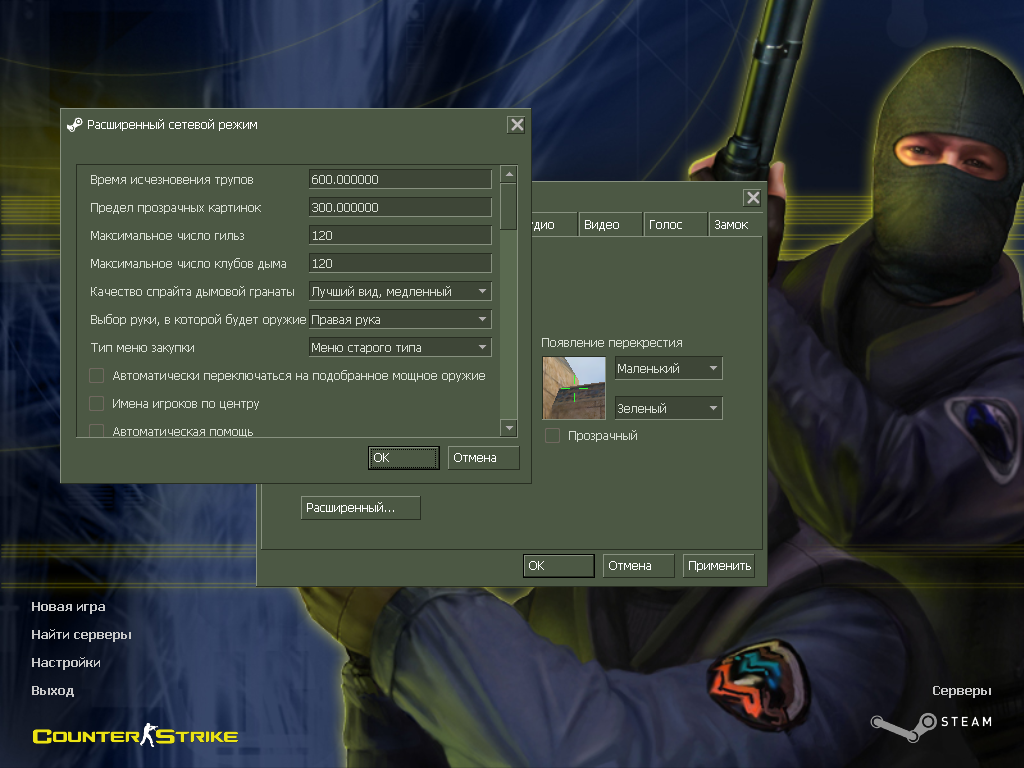Image resolution: width=1024 pixels, height=768 pixels.
Task: Click Применить in the options window
Action: 718,566
